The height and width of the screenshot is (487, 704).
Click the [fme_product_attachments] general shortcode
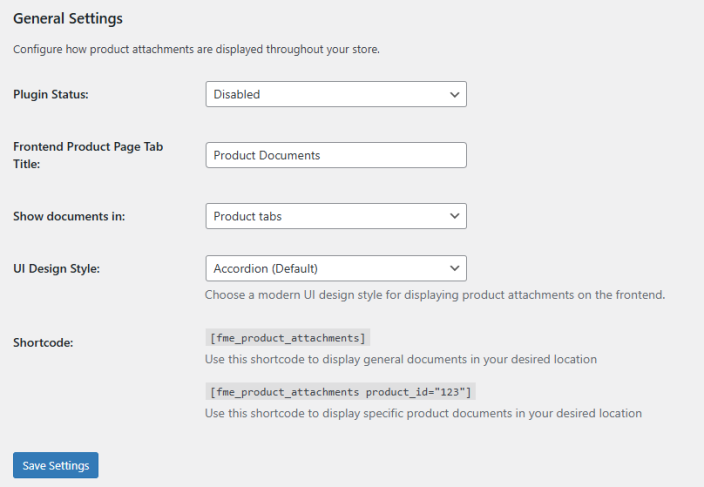click(x=288, y=338)
